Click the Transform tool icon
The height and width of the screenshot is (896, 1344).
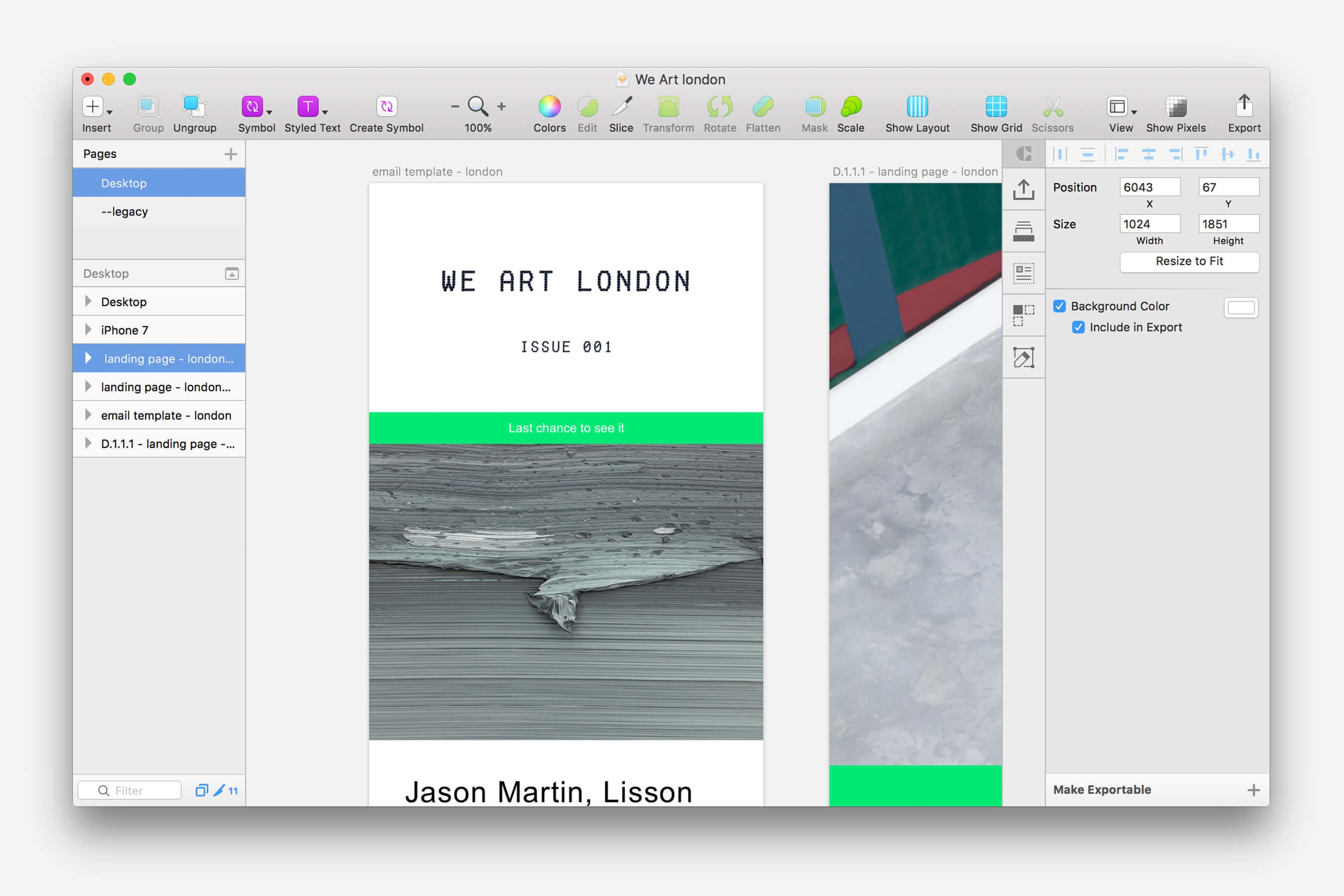point(668,107)
